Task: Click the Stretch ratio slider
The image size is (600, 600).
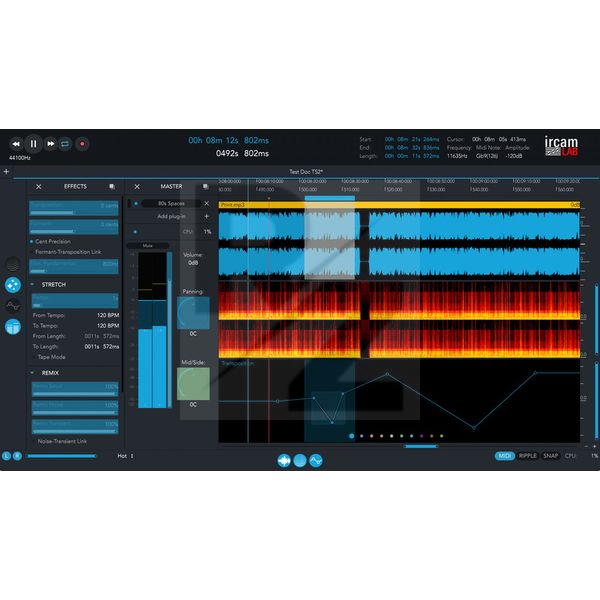Action: pos(75,301)
